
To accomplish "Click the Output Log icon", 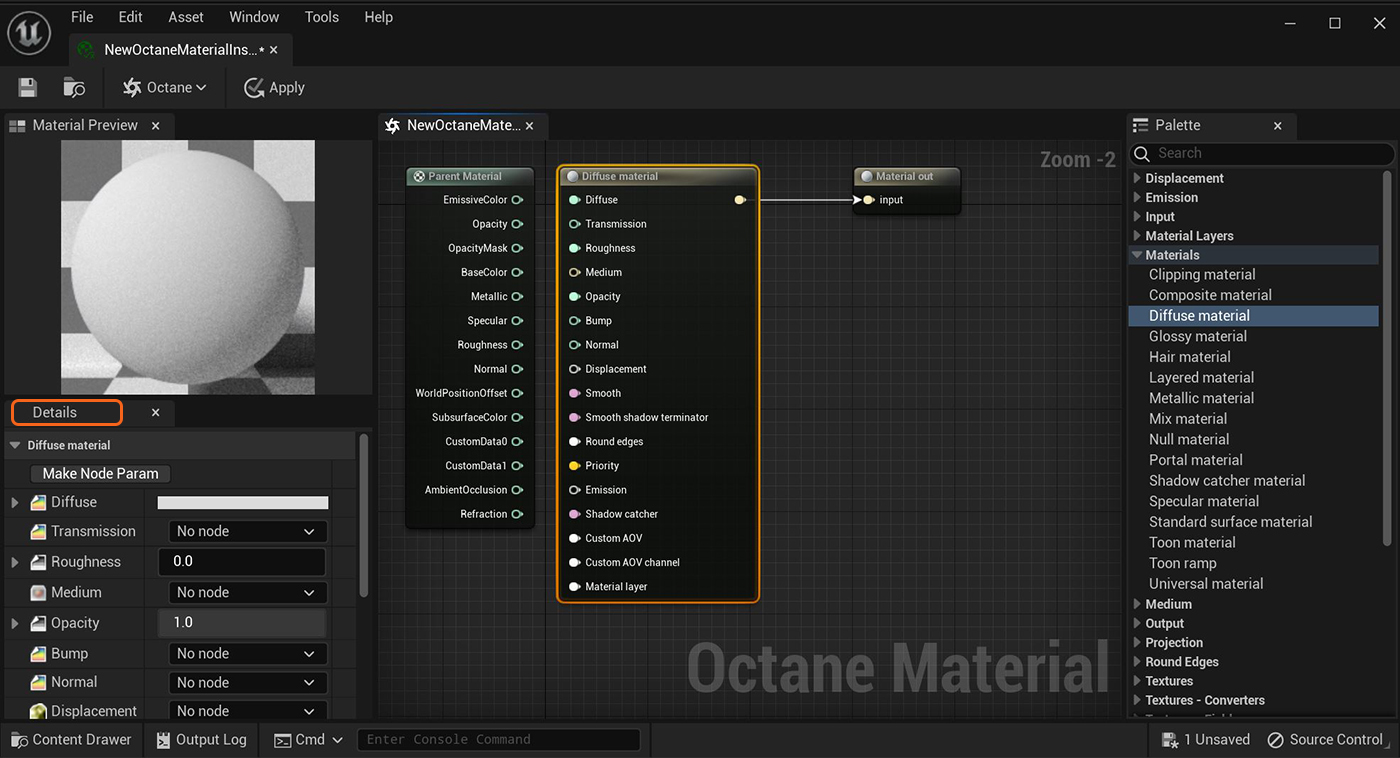I will tap(163, 740).
